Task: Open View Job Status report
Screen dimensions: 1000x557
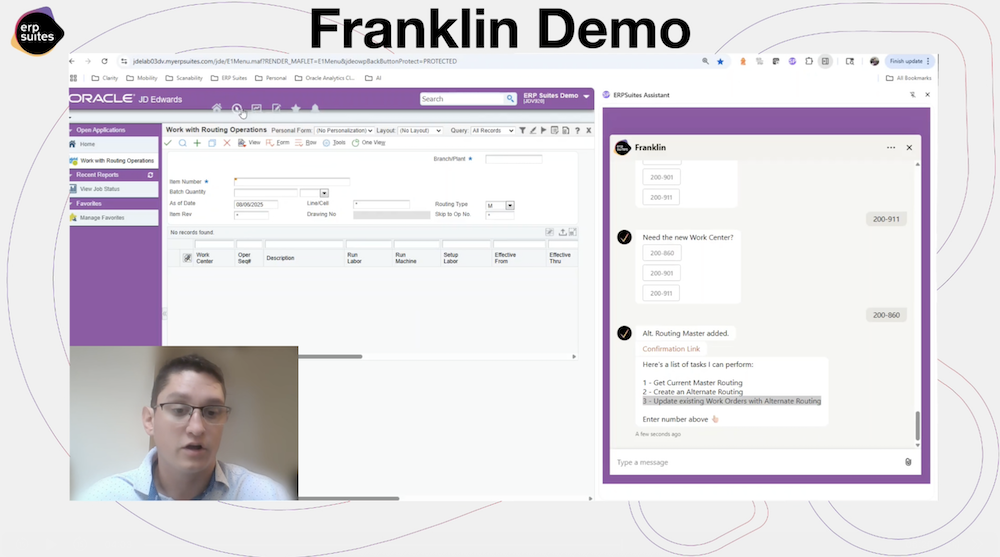Action: [x=114, y=189]
